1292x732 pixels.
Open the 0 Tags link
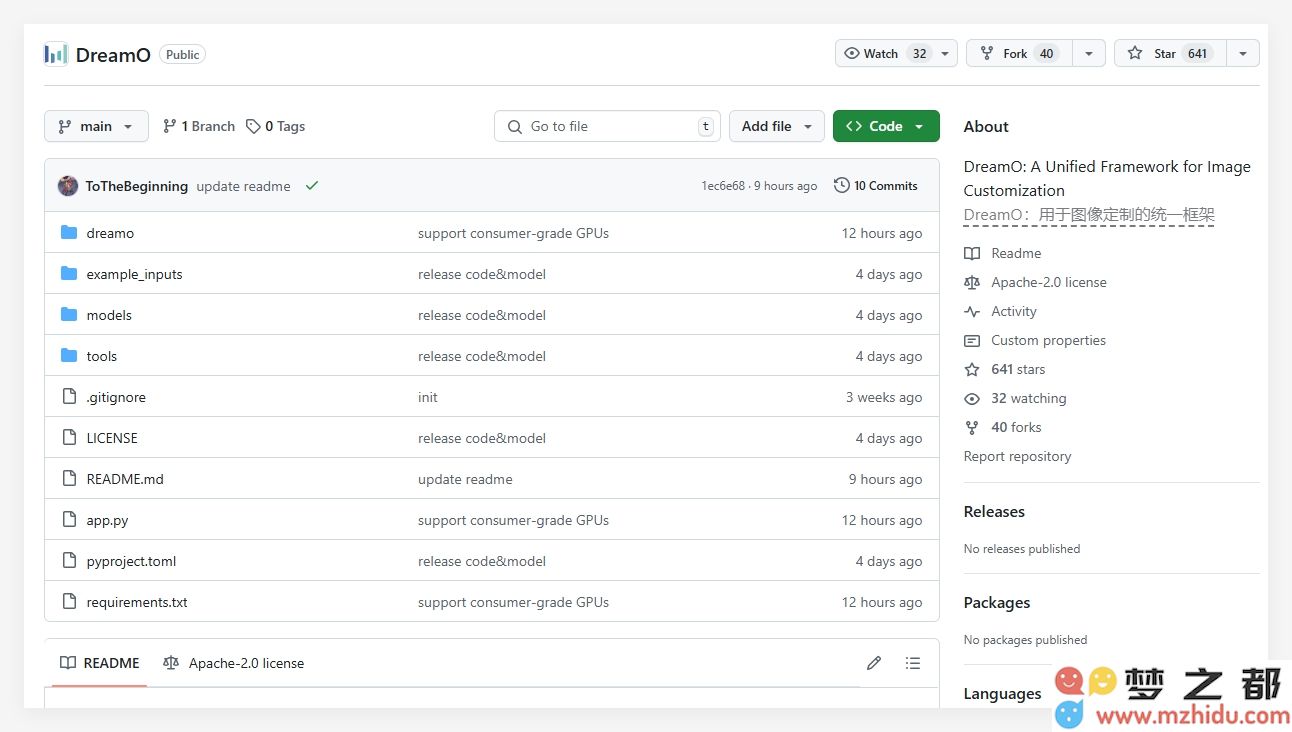point(275,126)
